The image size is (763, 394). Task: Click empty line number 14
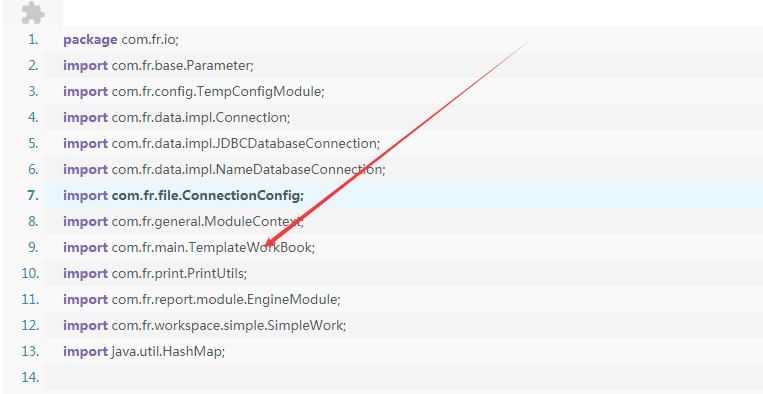pyautogui.click(x=30, y=377)
